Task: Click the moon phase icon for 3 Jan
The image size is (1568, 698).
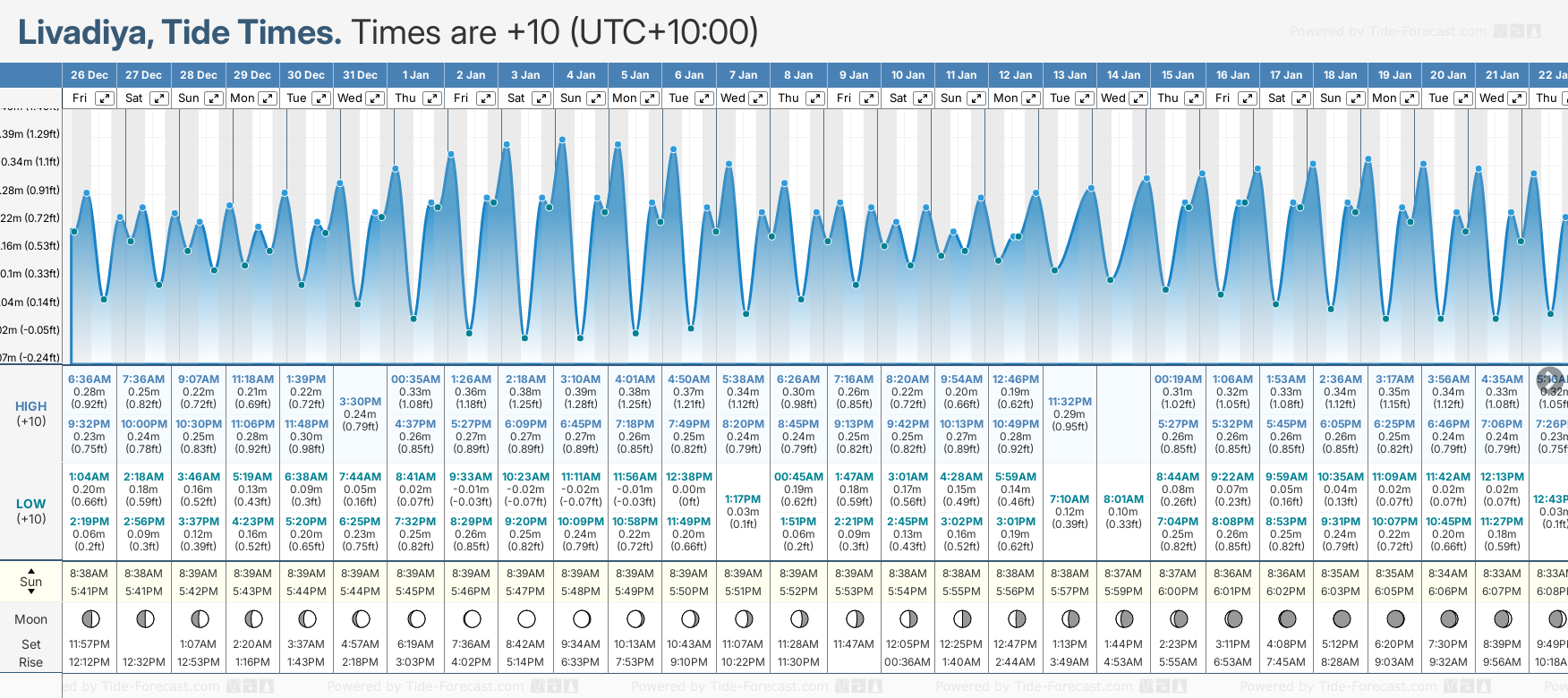Action: (x=526, y=618)
